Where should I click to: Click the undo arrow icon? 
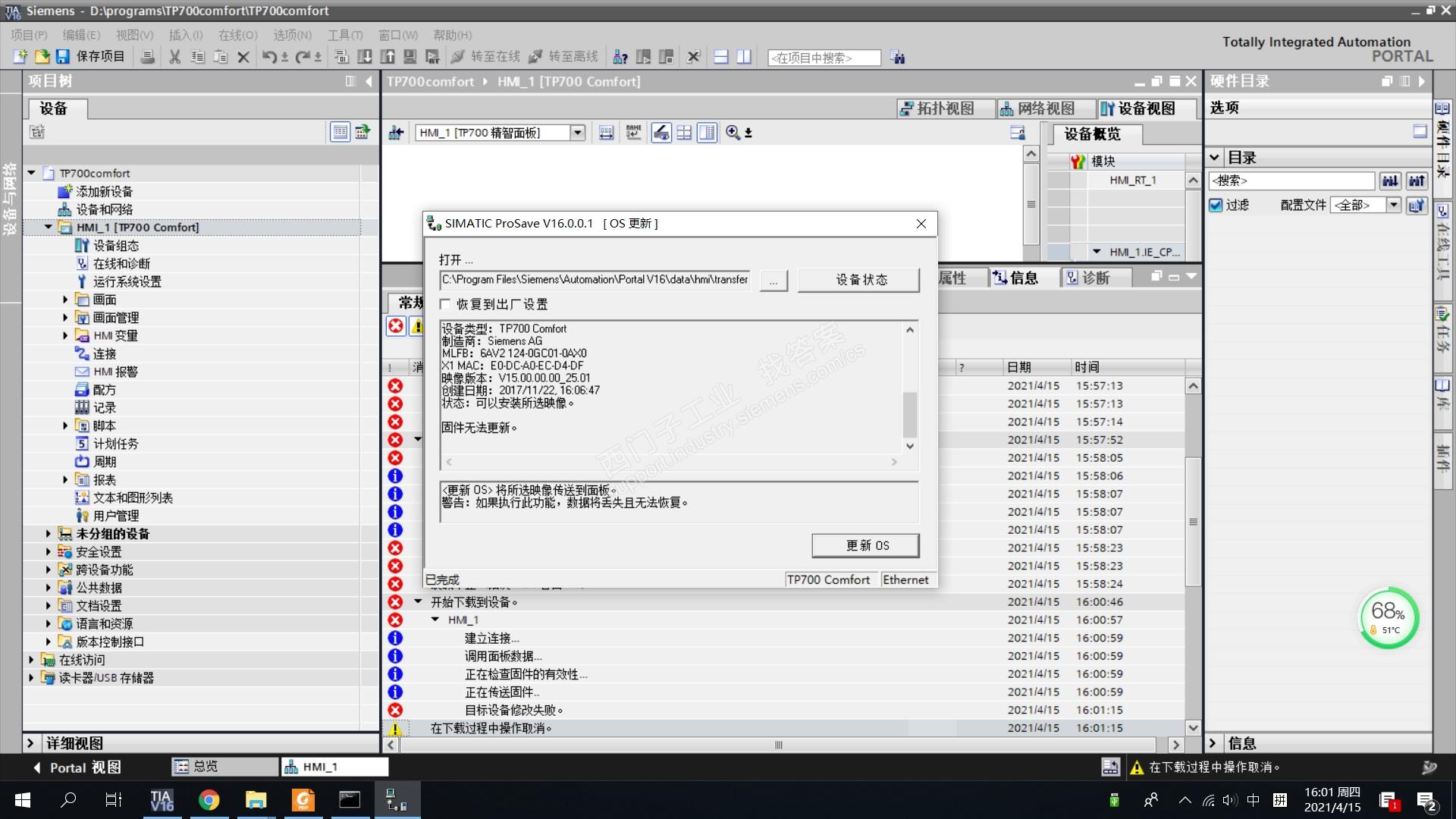coord(269,57)
